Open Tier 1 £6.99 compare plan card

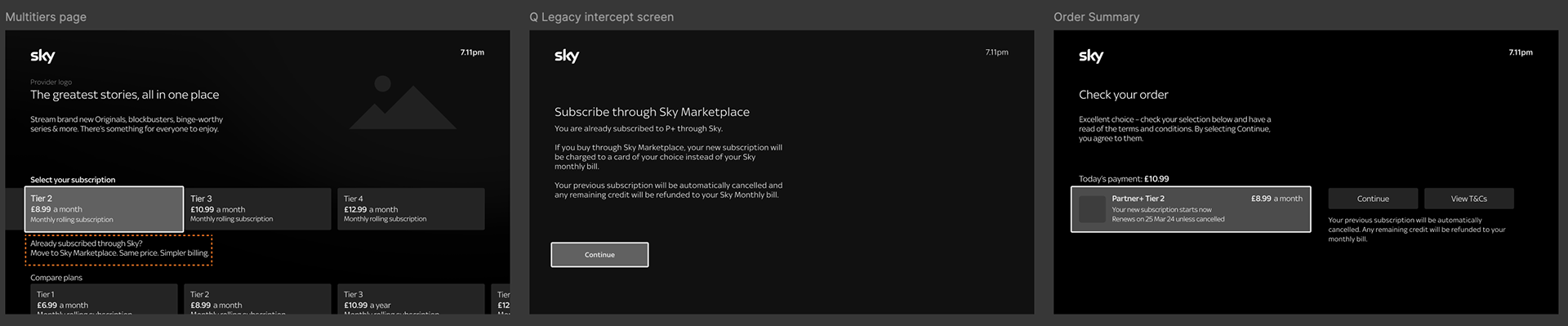coord(104,299)
